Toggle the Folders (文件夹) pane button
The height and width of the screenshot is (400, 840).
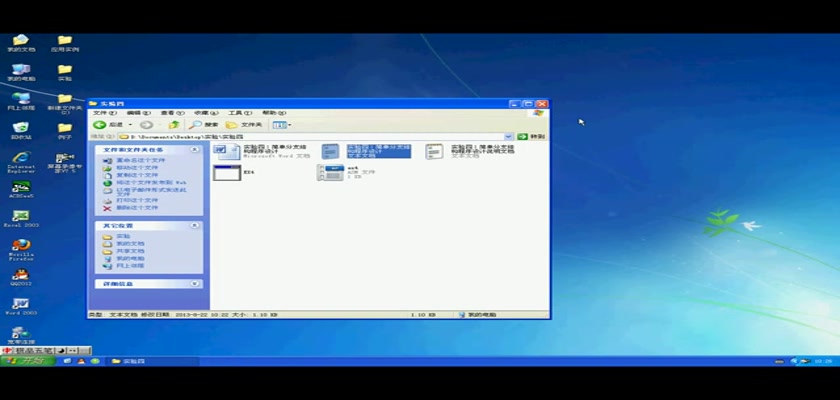[x=244, y=125]
